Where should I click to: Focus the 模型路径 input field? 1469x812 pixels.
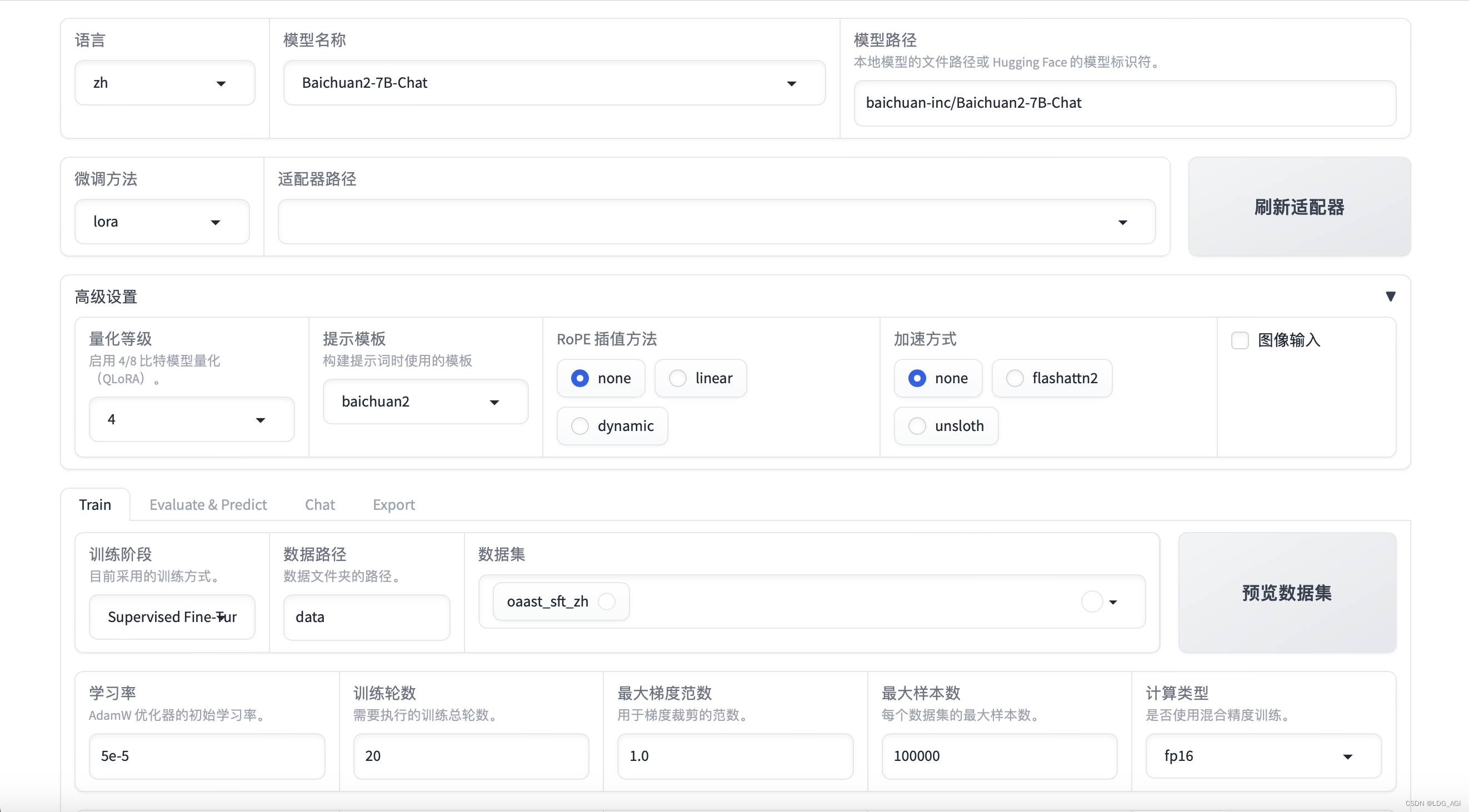pos(1125,103)
